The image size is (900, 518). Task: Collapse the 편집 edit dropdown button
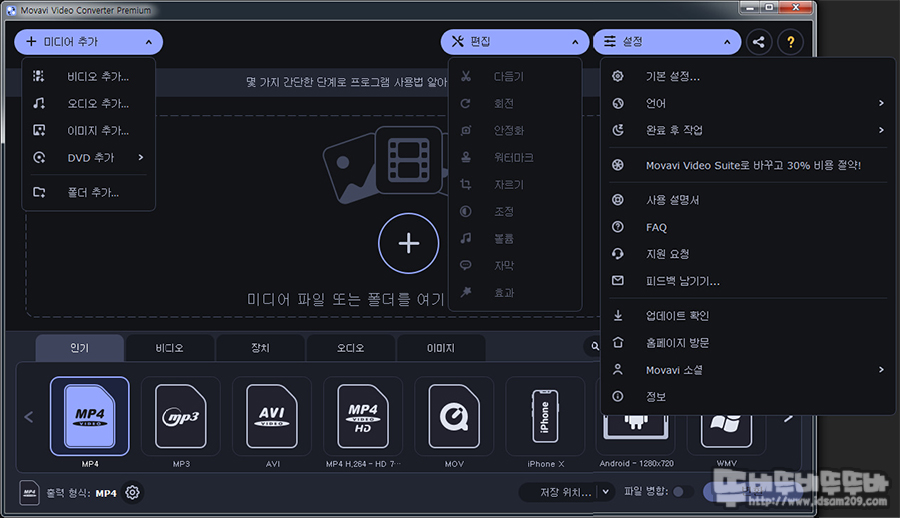(515, 42)
